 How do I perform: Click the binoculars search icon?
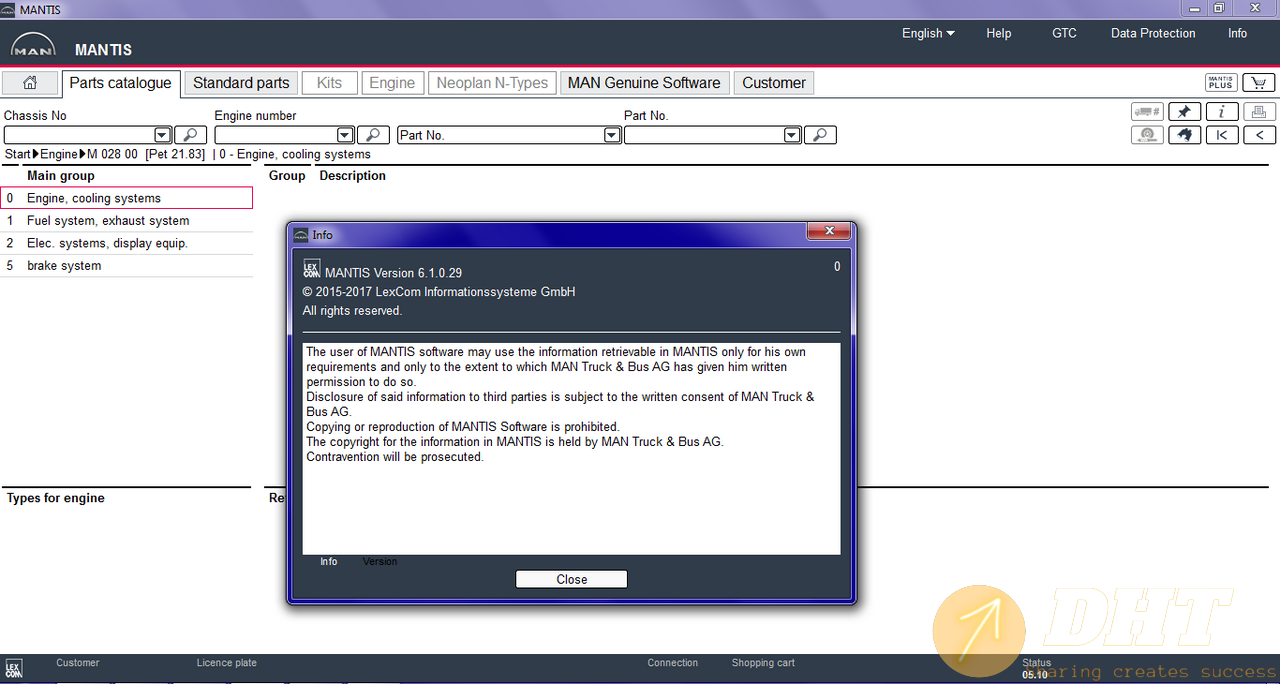1184,135
